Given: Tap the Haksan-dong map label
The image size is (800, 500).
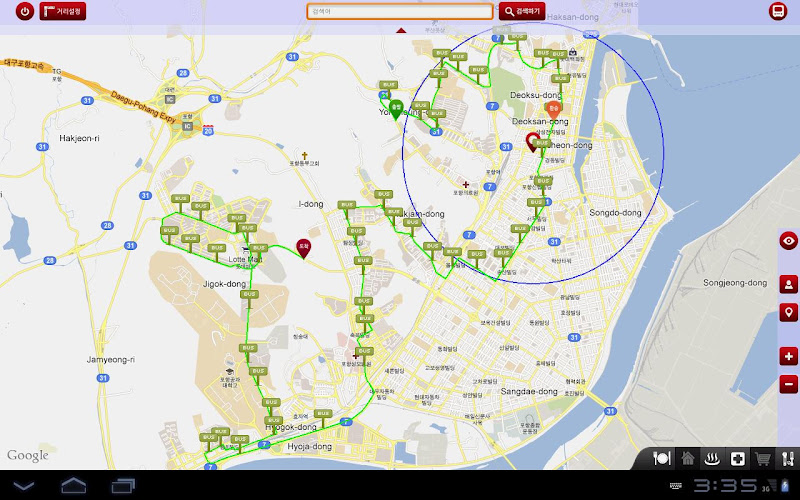Looking at the screenshot, I should pos(572,16).
